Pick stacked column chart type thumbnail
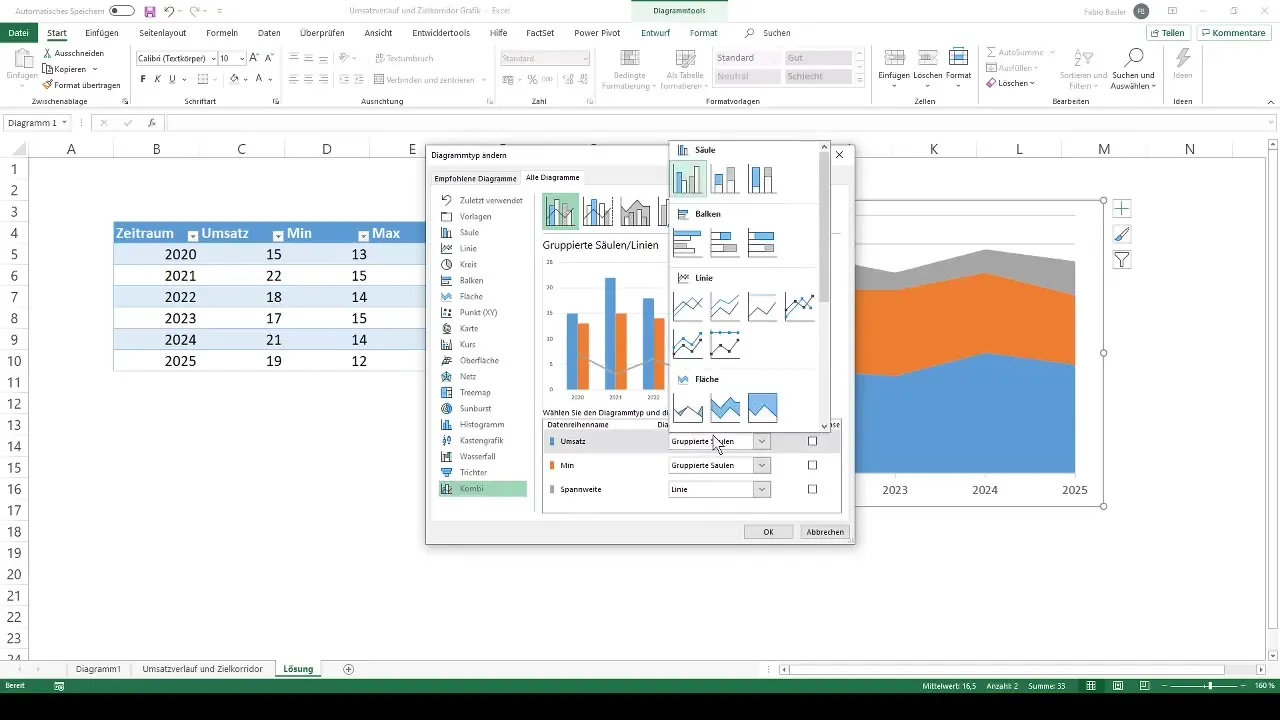This screenshot has width=1280, height=720. 725,179
